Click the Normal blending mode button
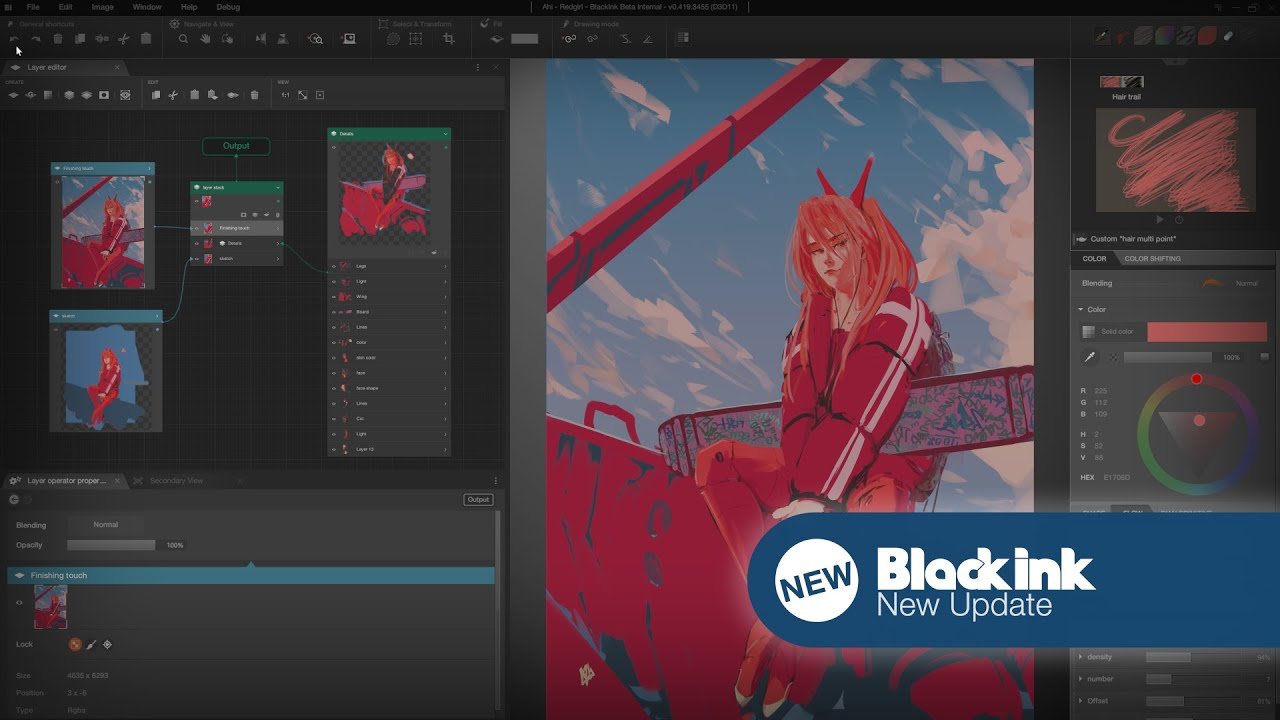This screenshot has width=1280, height=720. [x=105, y=525]
